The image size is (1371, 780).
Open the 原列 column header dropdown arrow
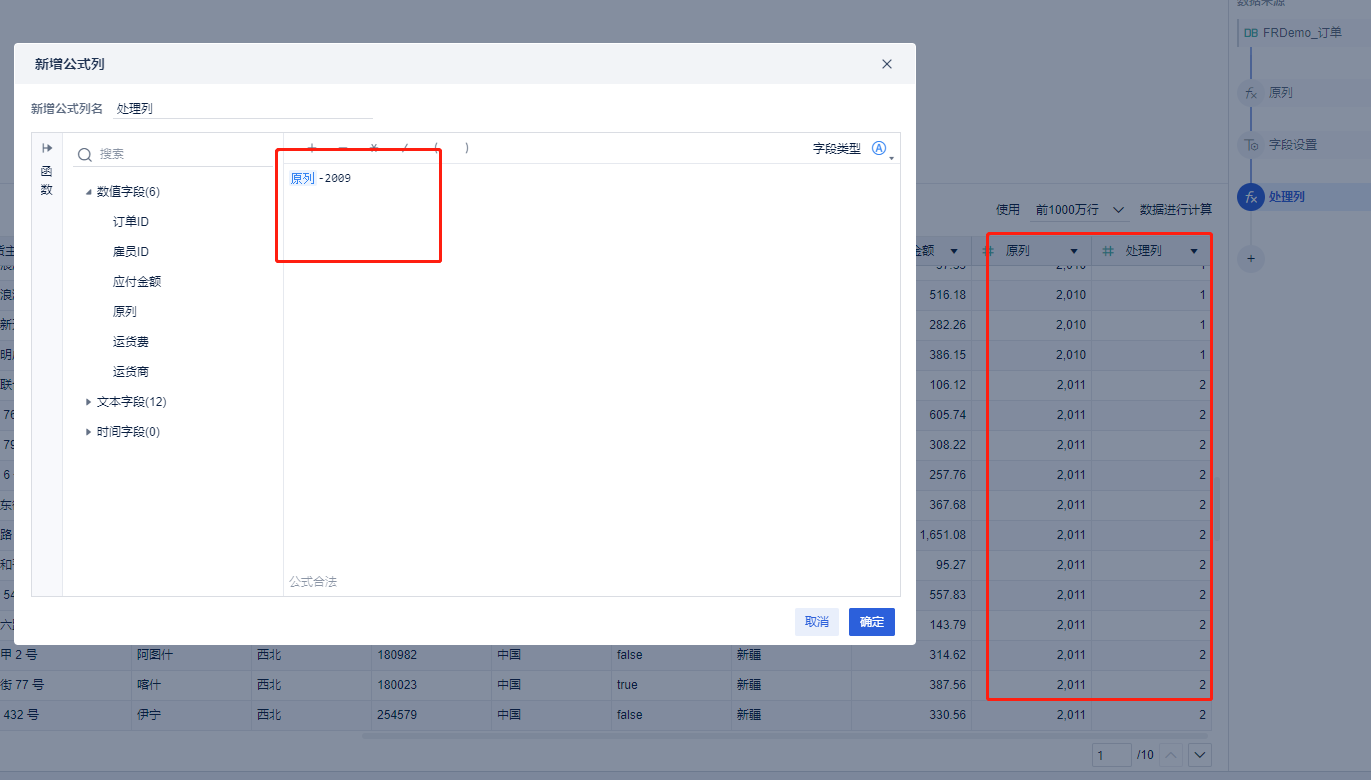(x=1074, y=251)
